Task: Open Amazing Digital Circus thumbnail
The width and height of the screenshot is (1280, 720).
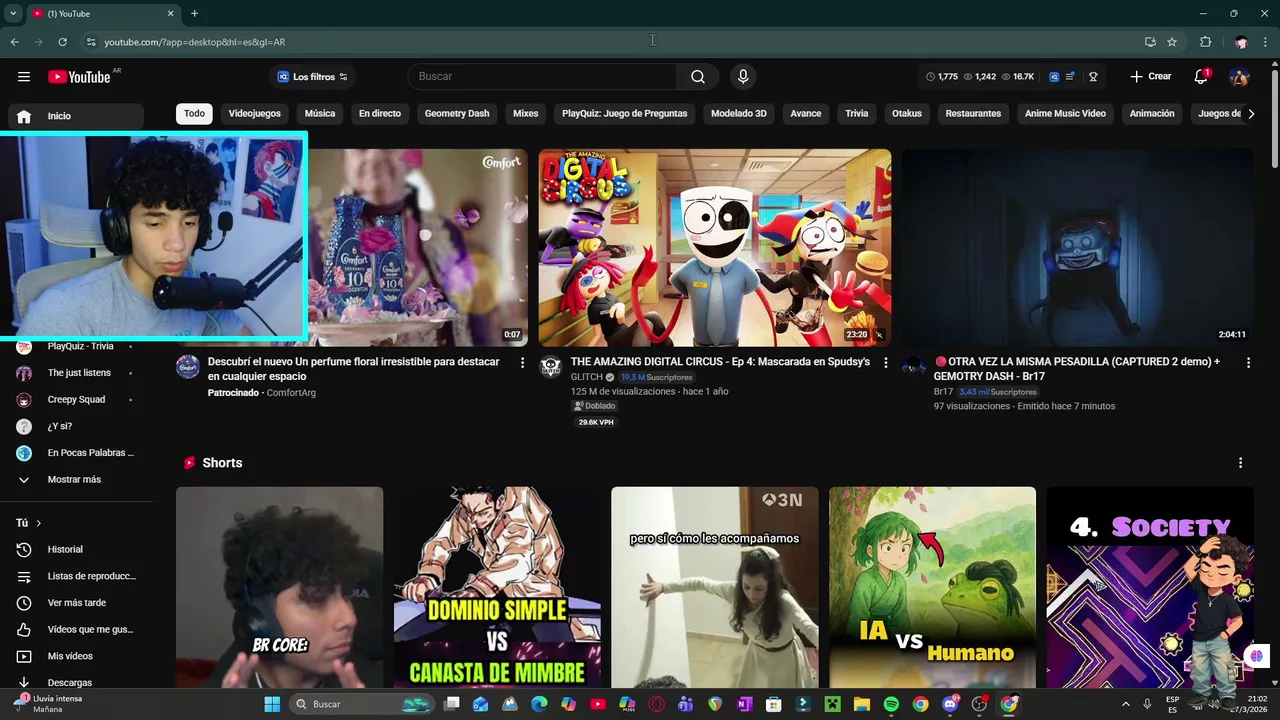Action: pyautogui.click(x=715, y=248)
